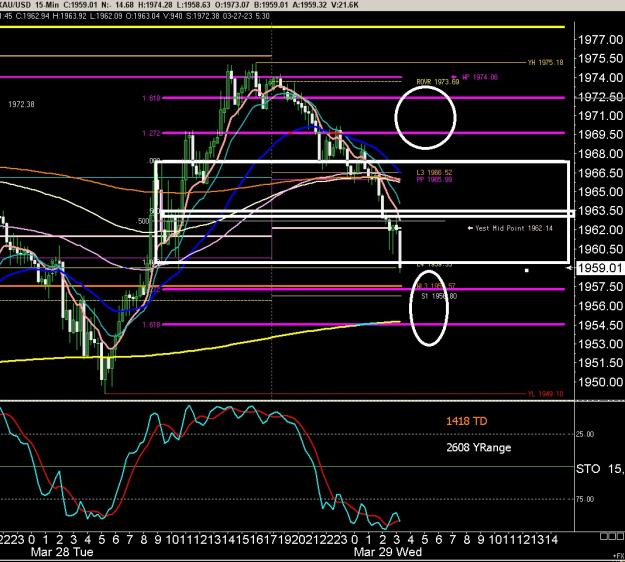Screen dimensions: 625x562
Task: Select the L3 1966.52 level label
Action: pos(434,173)
